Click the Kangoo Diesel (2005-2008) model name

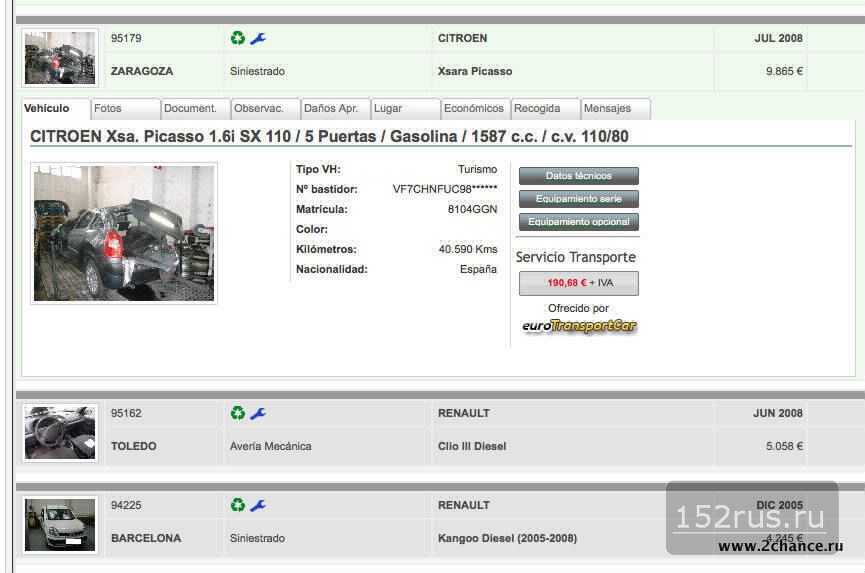point(508,539)
